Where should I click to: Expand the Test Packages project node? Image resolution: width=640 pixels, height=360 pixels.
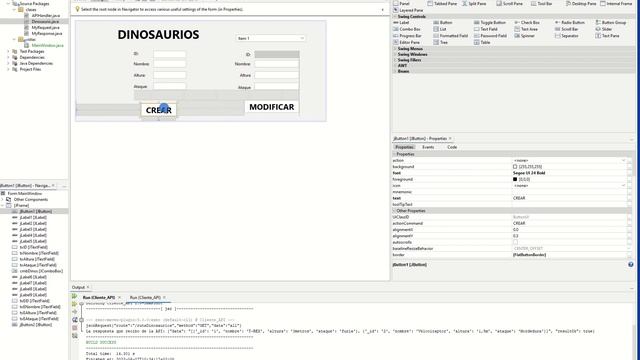[x=8, y=51]
